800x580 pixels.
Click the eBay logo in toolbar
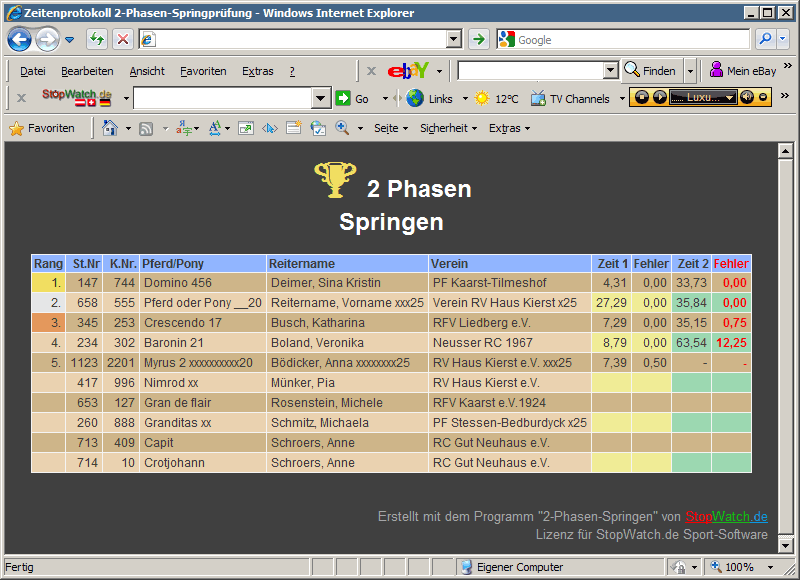(x=408, y=71)
